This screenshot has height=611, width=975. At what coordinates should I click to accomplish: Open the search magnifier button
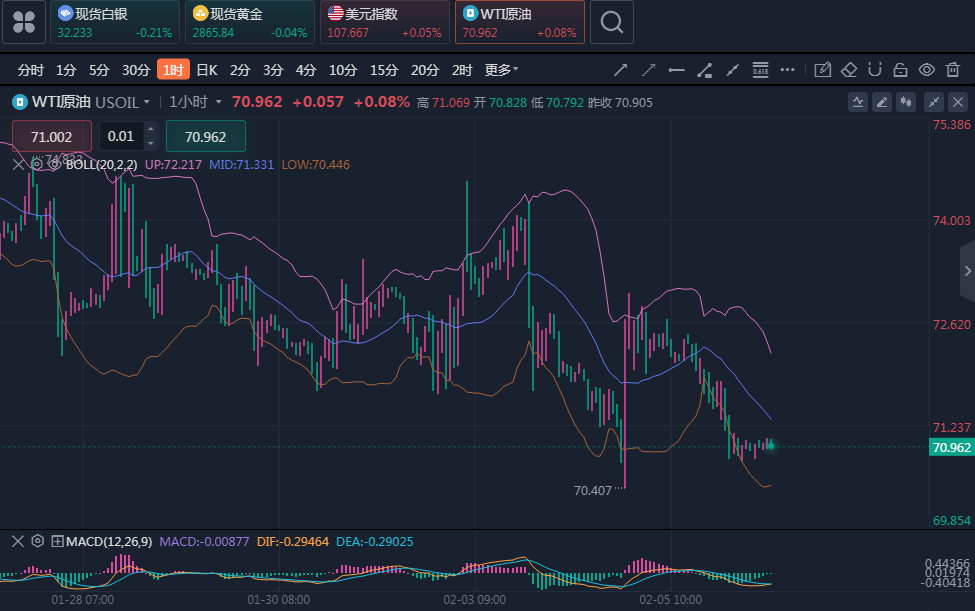[x=611, y=22]
